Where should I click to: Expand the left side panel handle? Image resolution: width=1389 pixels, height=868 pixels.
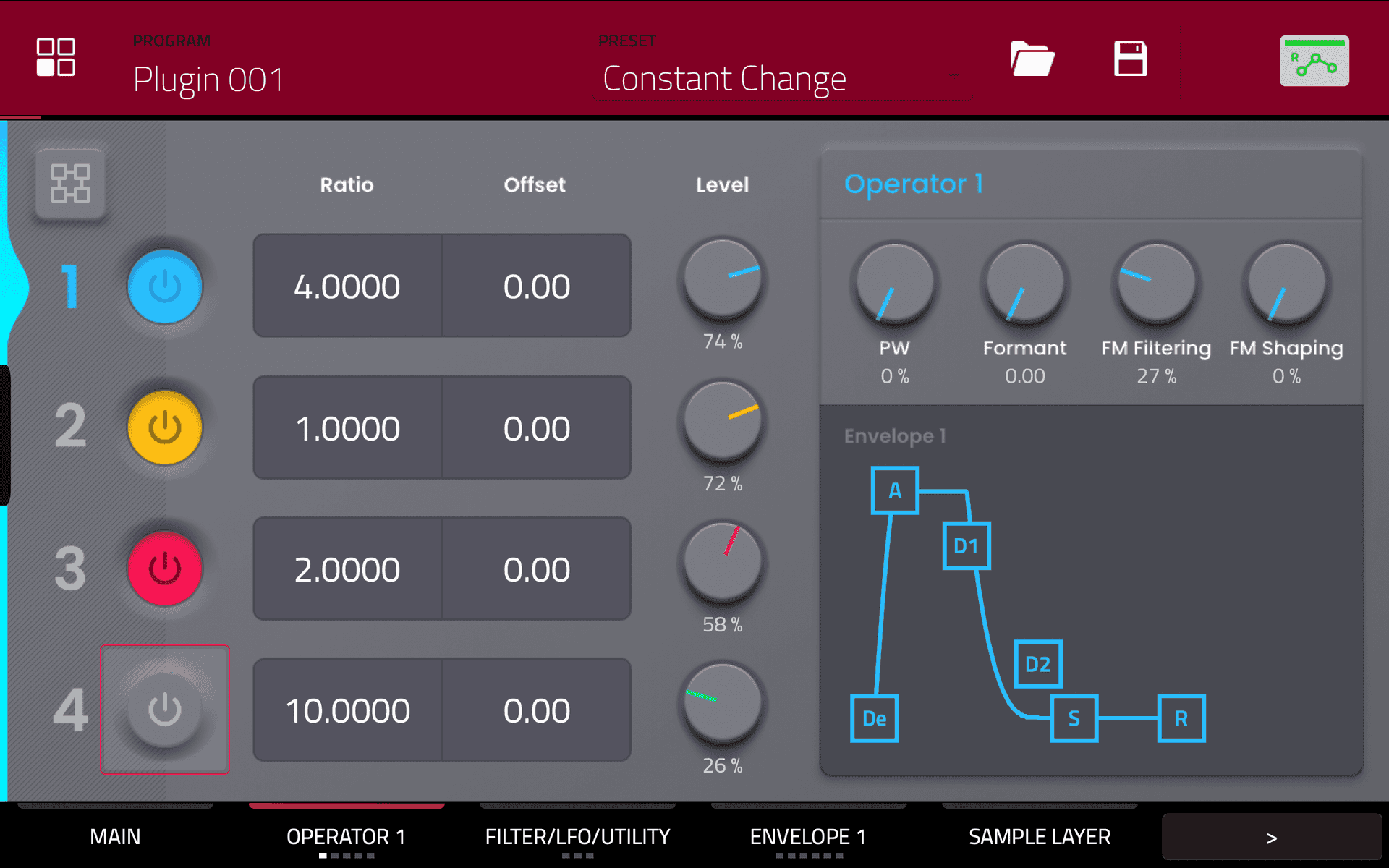coord(6,434)
